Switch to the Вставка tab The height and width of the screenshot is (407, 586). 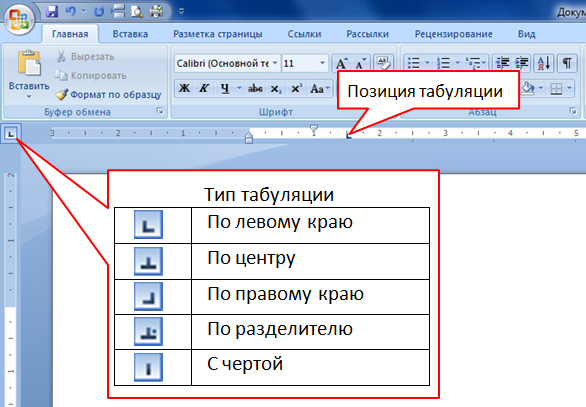click(x=130, y=34)
